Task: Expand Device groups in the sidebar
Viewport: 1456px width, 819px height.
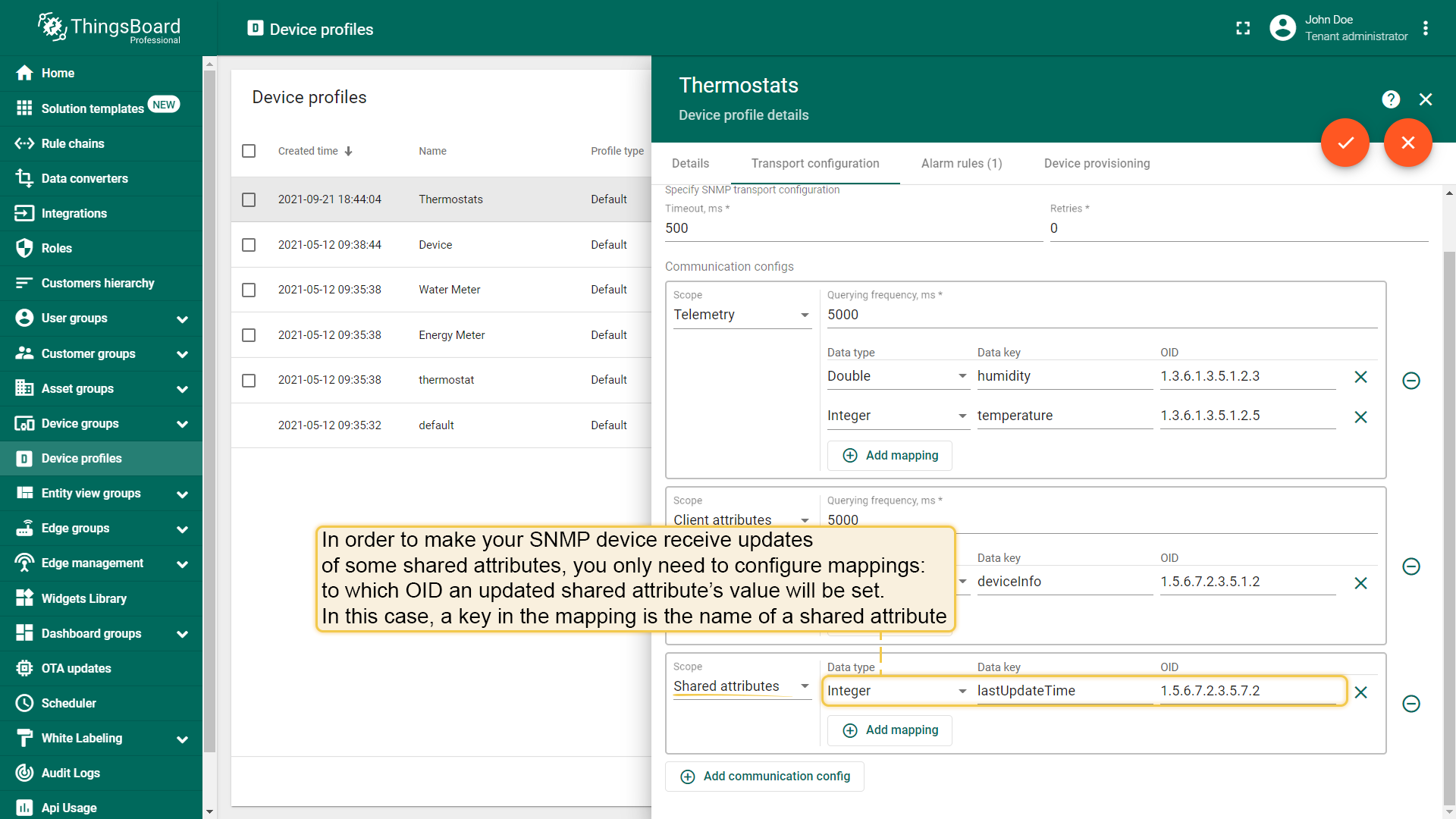Action: (182, 424)
